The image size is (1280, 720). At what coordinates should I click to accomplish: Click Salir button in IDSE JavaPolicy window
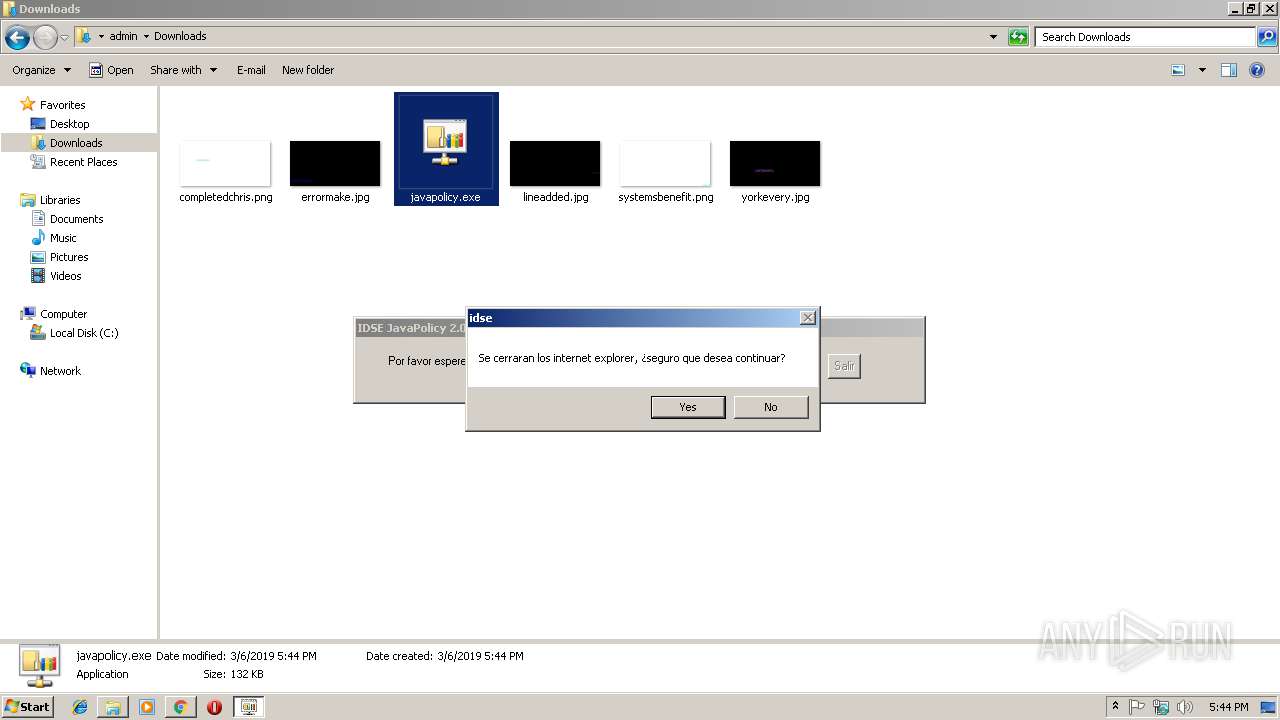pos(844,366)
